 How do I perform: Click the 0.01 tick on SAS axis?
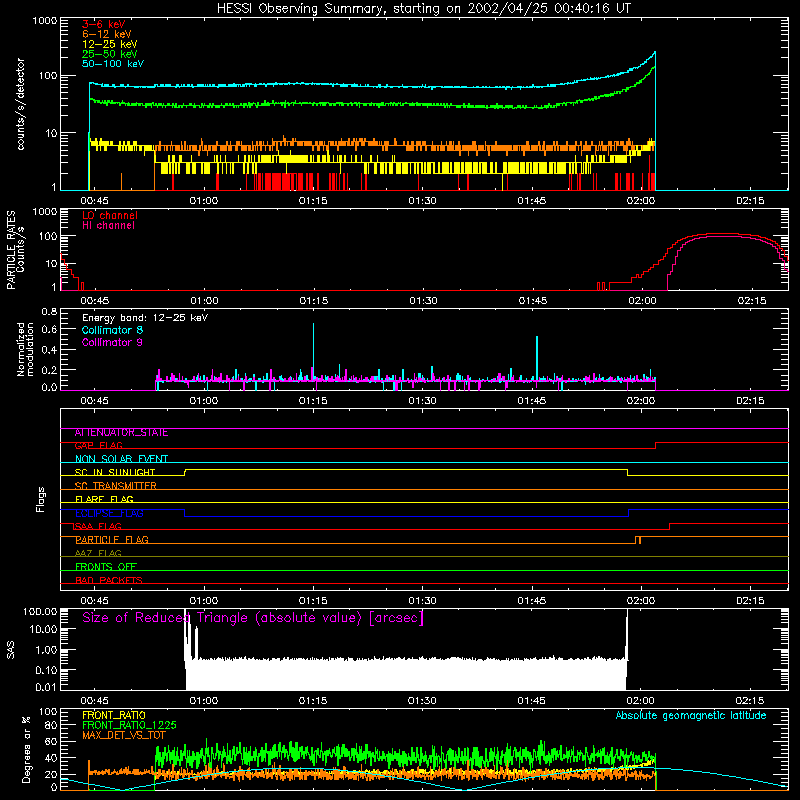pos(46,687)
